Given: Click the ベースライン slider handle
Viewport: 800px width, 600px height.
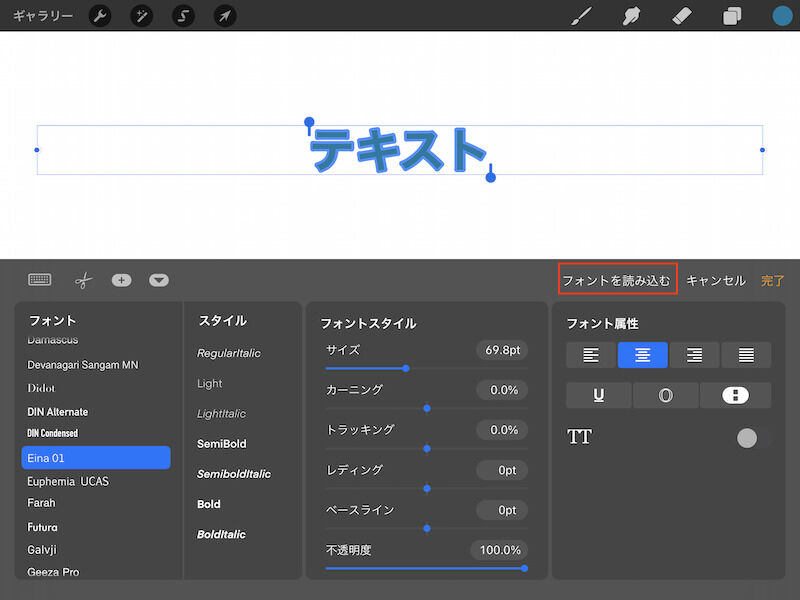Looking at the screenshot, I should (x=427, y=529).
